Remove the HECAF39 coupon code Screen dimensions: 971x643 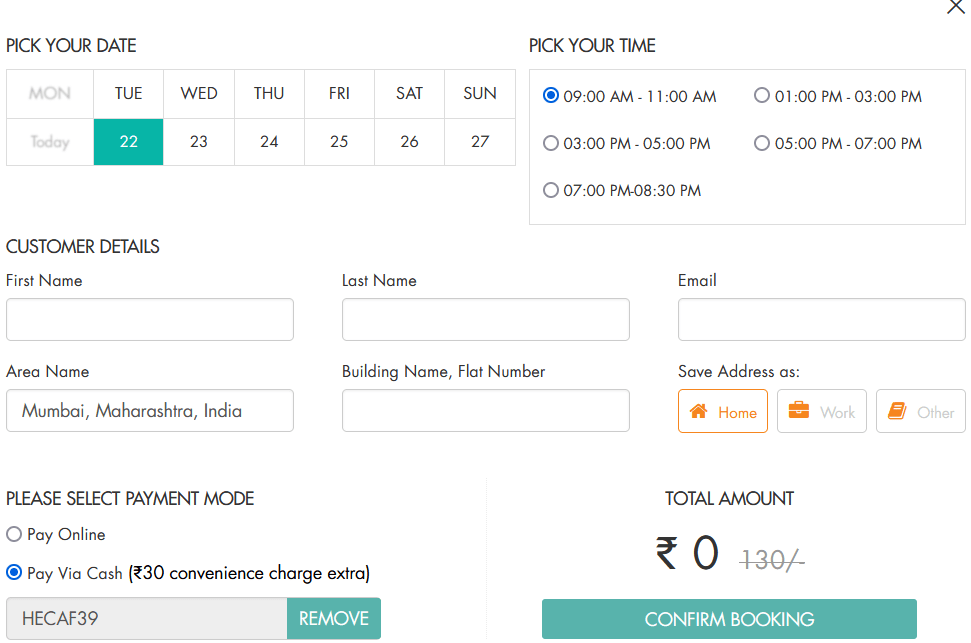333,618
